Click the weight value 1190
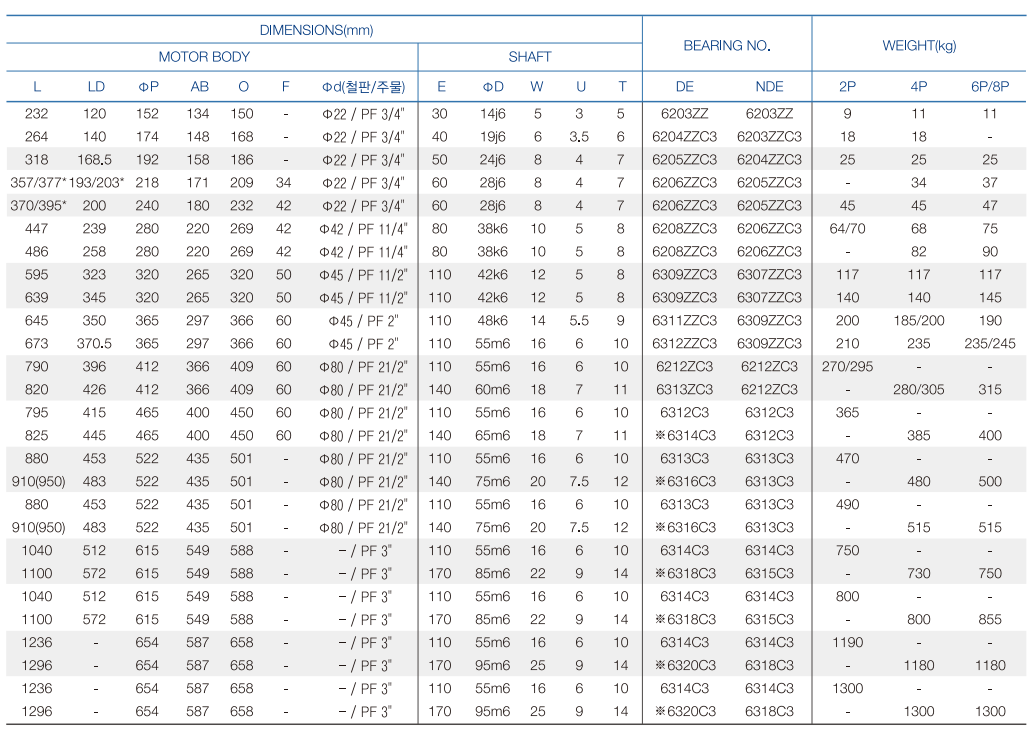 click(847, 643)
